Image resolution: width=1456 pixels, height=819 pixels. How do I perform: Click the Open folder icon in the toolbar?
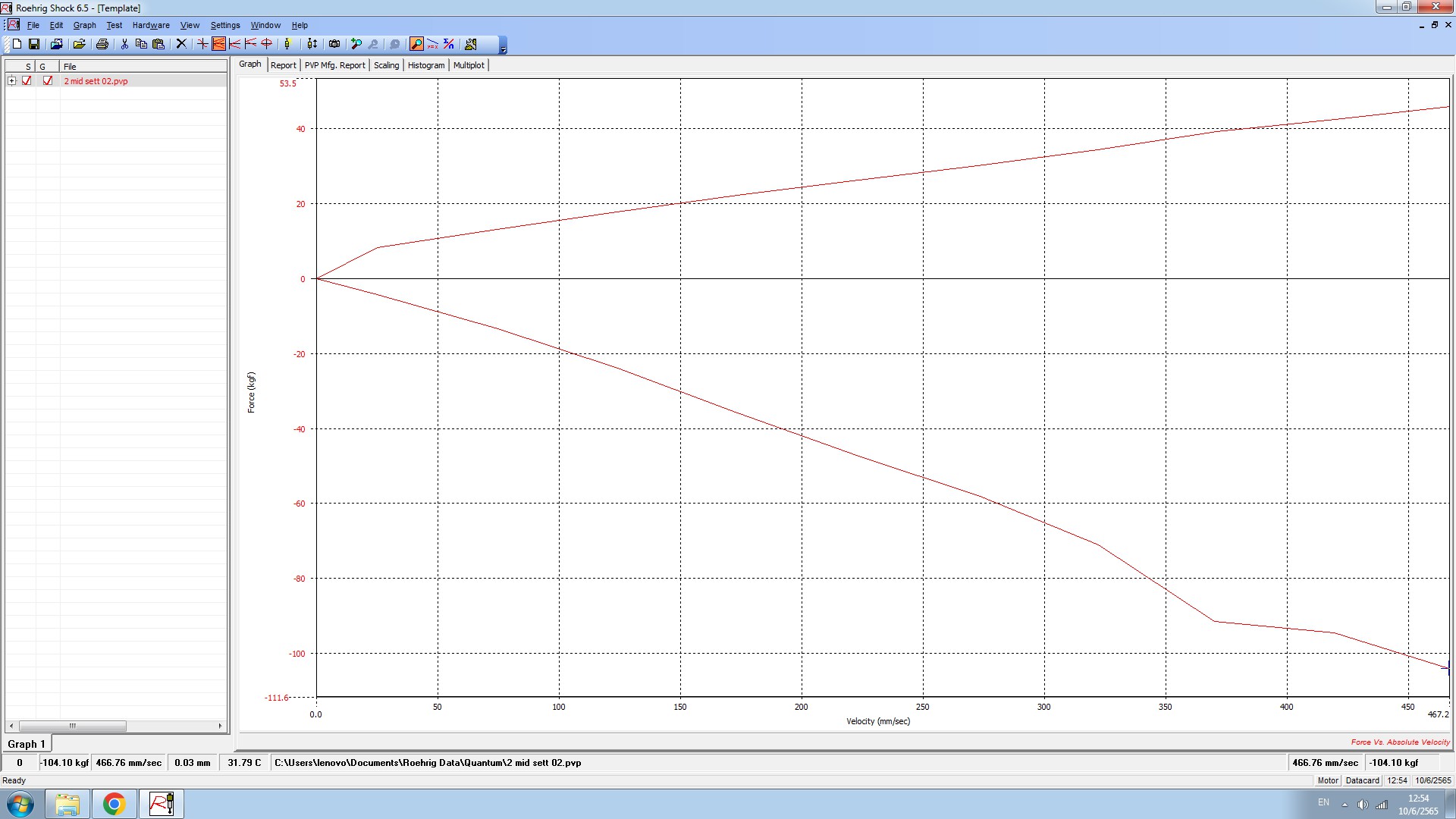point(79,44)
